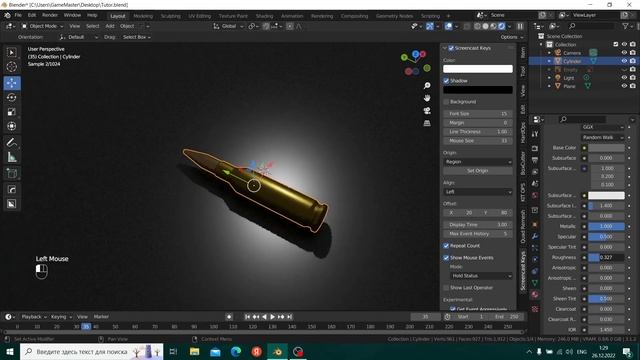Open the Hold Status mode dropdown

pos(481,276)
